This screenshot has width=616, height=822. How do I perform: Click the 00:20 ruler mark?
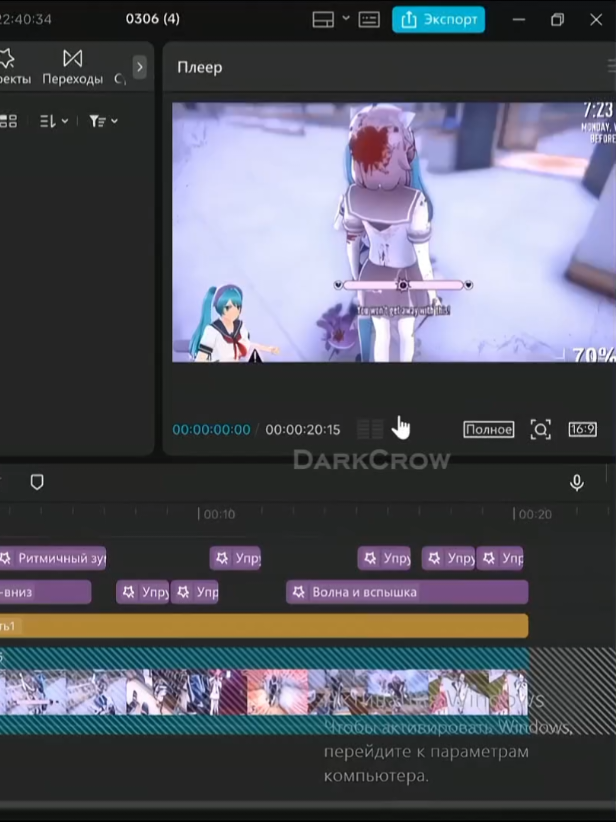click(x=533, y=514)
